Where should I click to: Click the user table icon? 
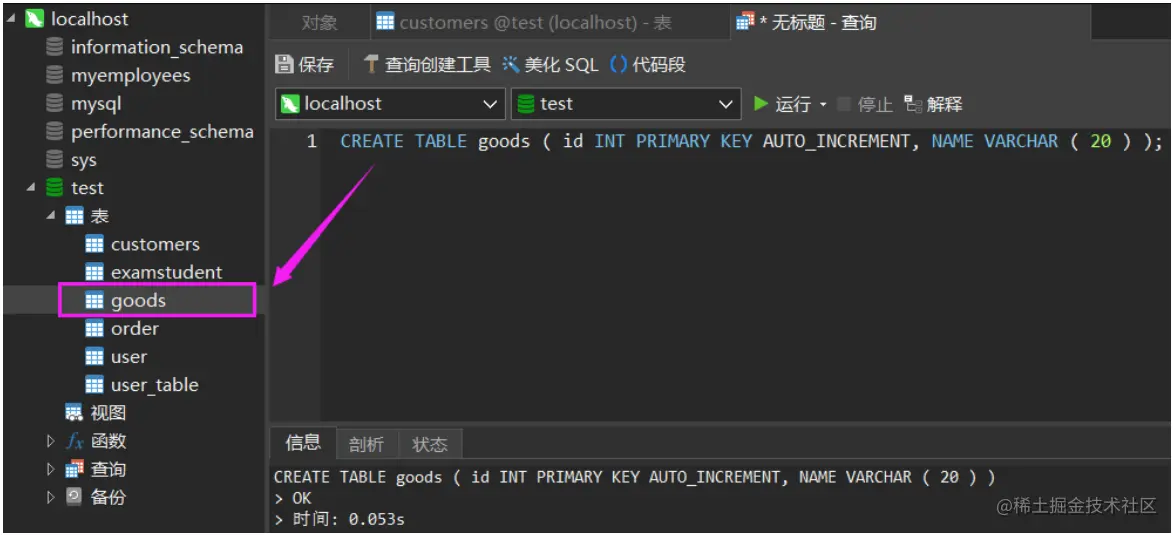[94, 357]
